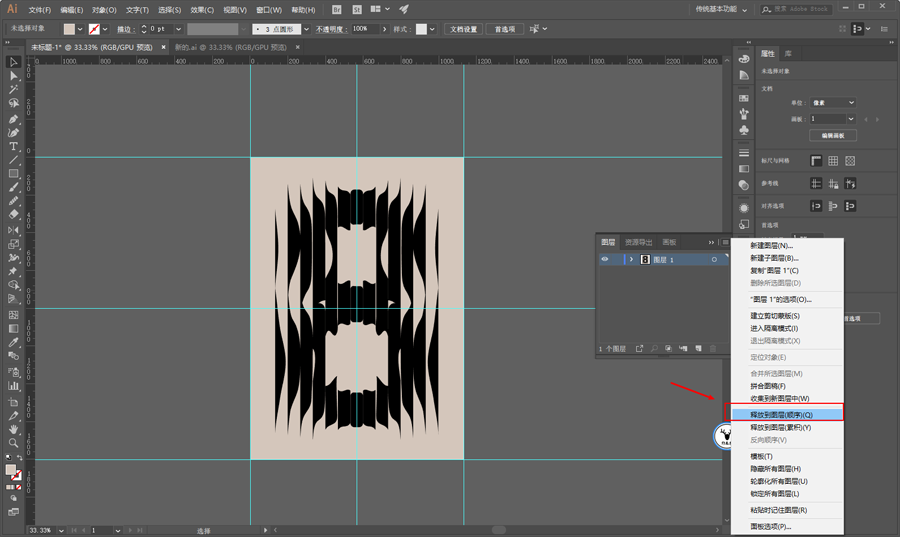Select the Hand tool

click(x=14, y=428)
